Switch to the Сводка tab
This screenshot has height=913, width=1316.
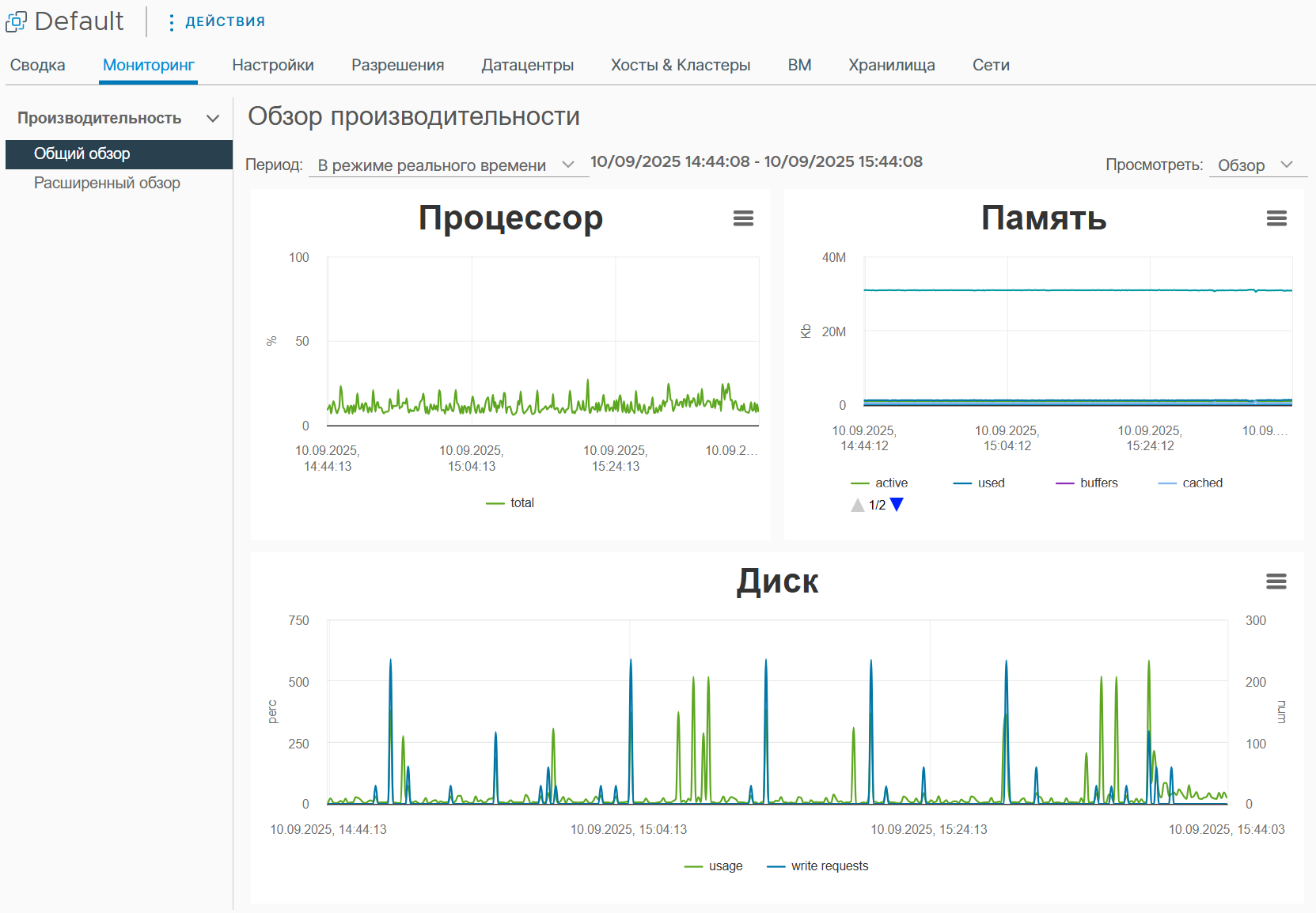tap(37, 65)
